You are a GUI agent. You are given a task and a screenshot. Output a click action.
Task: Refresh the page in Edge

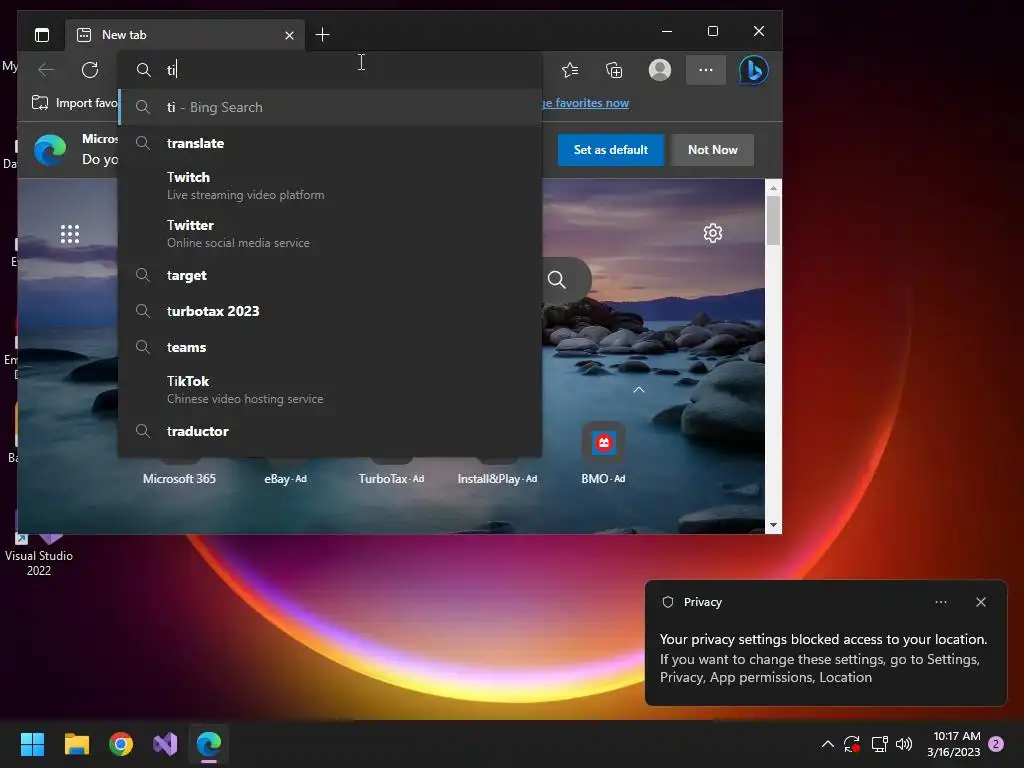pyautogui.click(x=90, y=70)
